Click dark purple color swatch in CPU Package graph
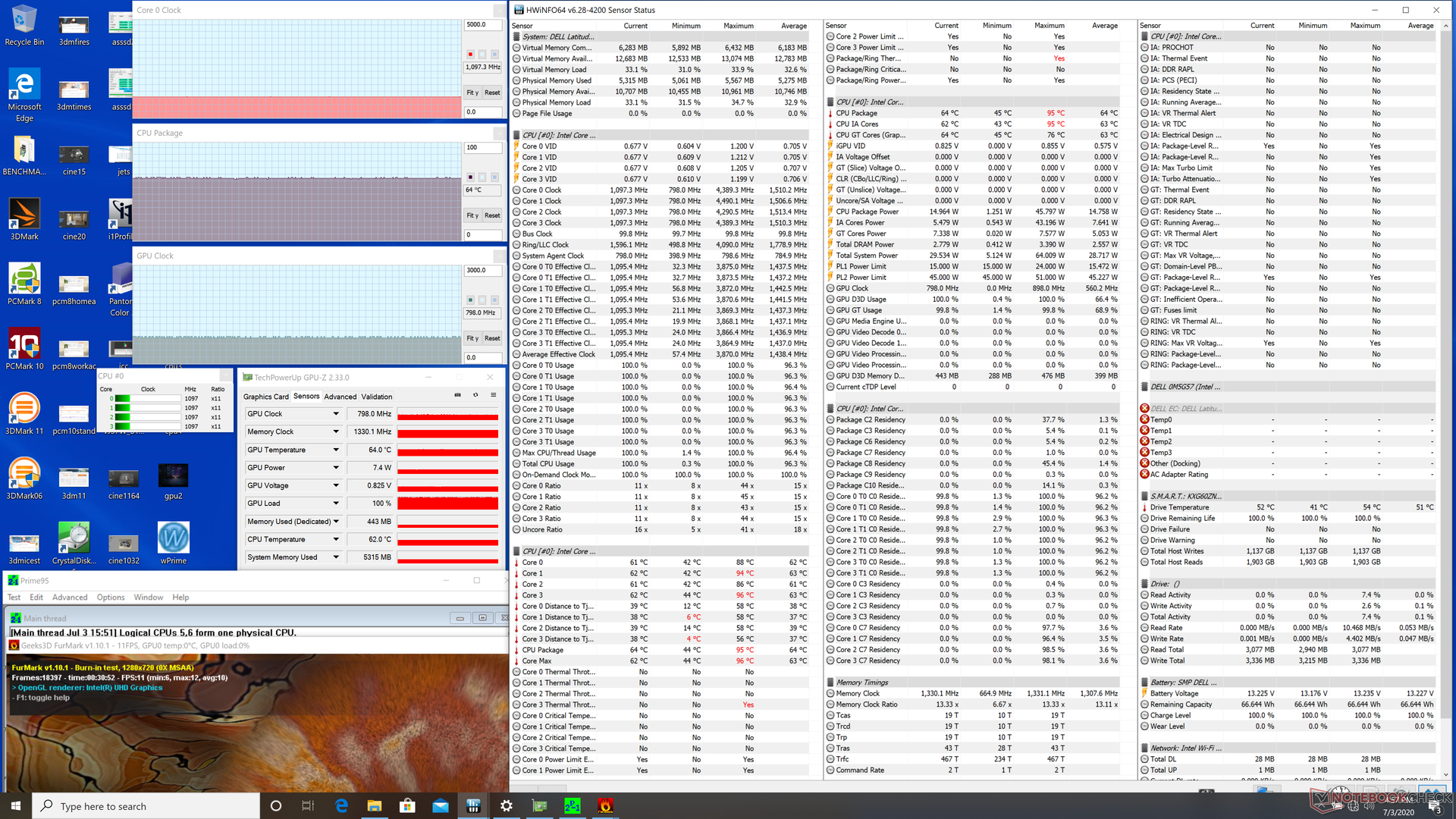The width and height of the screenshot is (1456, 819). pyautogui.click(x=470, y=177)
